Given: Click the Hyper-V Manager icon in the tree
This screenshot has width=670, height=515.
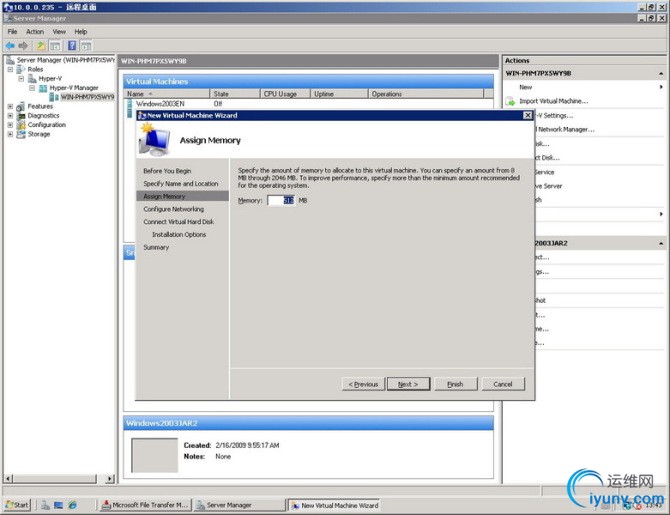Looking at the screenshot, I should (x=43, y=88).
